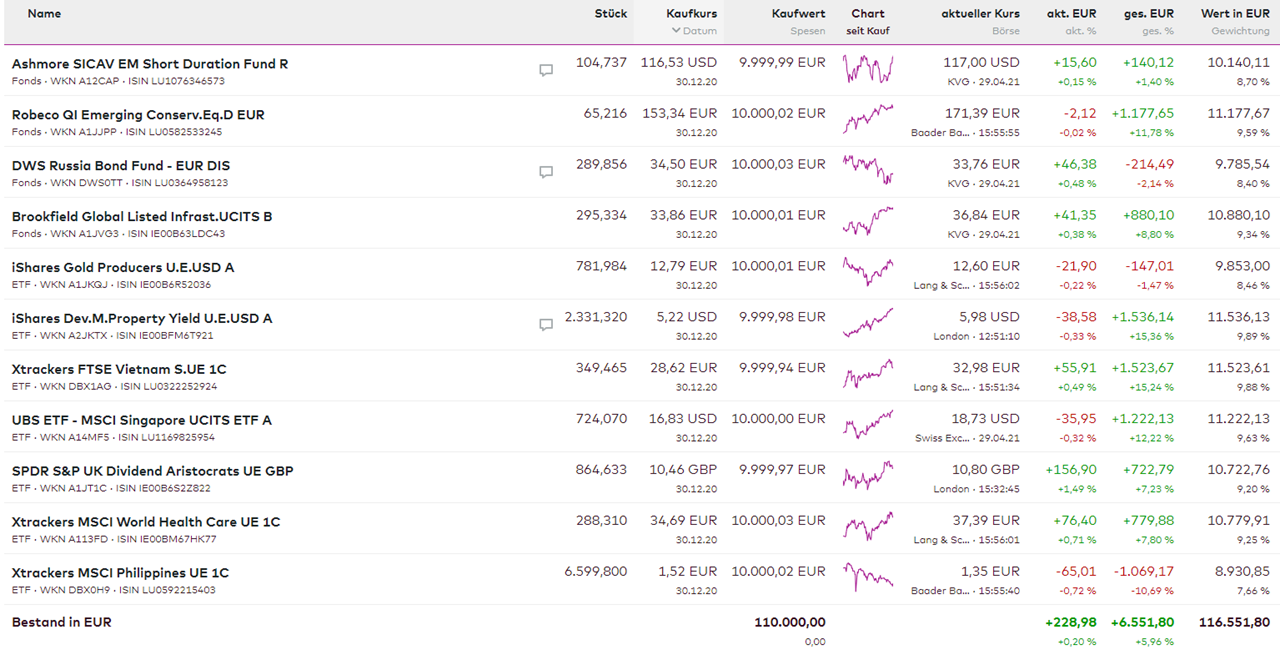Screen dimensions: 1280x650
Task: Click the Brookfield Global Listed Infrastructure chart
Action: [x=868, y=221]
